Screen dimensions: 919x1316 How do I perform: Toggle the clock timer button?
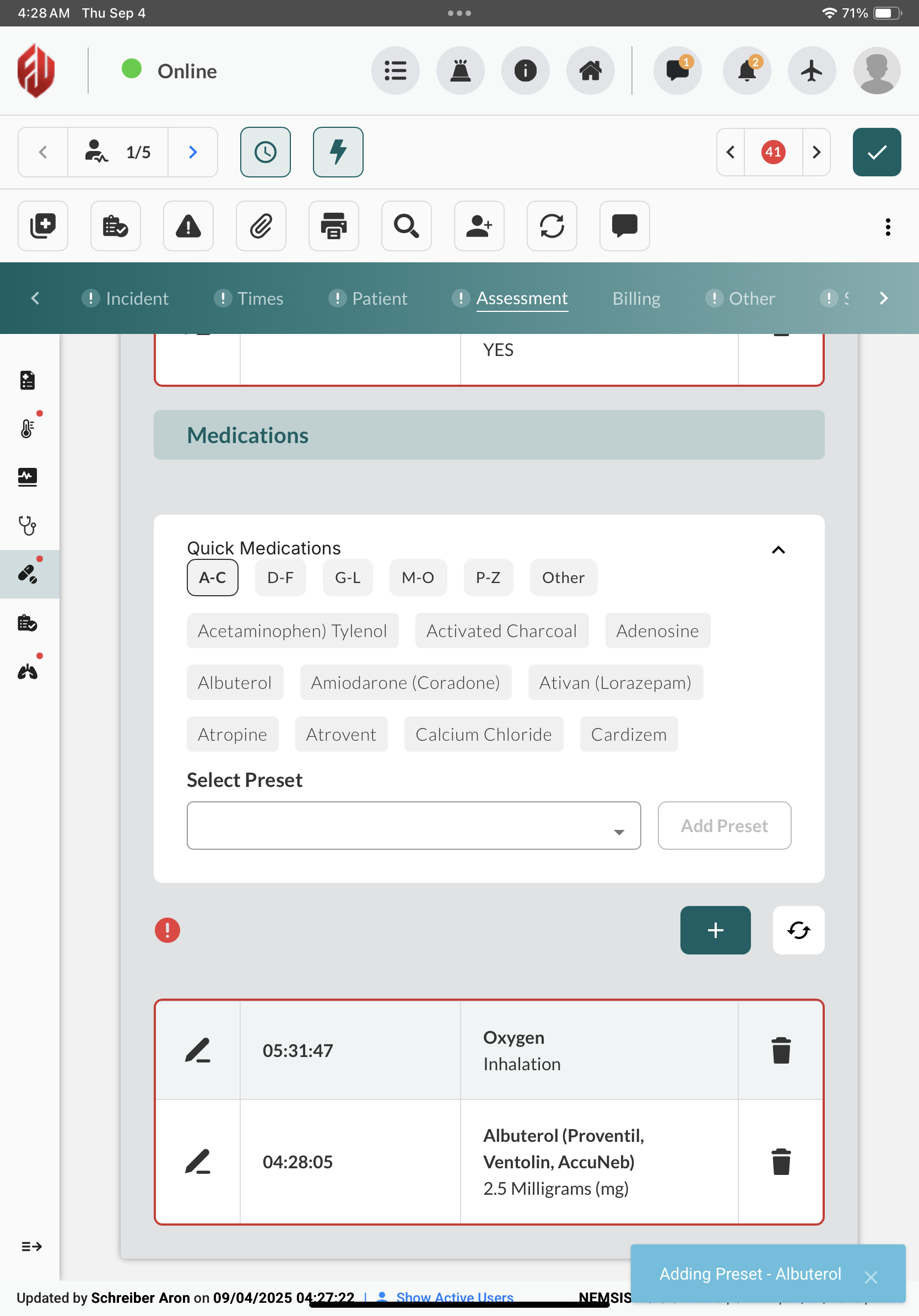[265, 152]
